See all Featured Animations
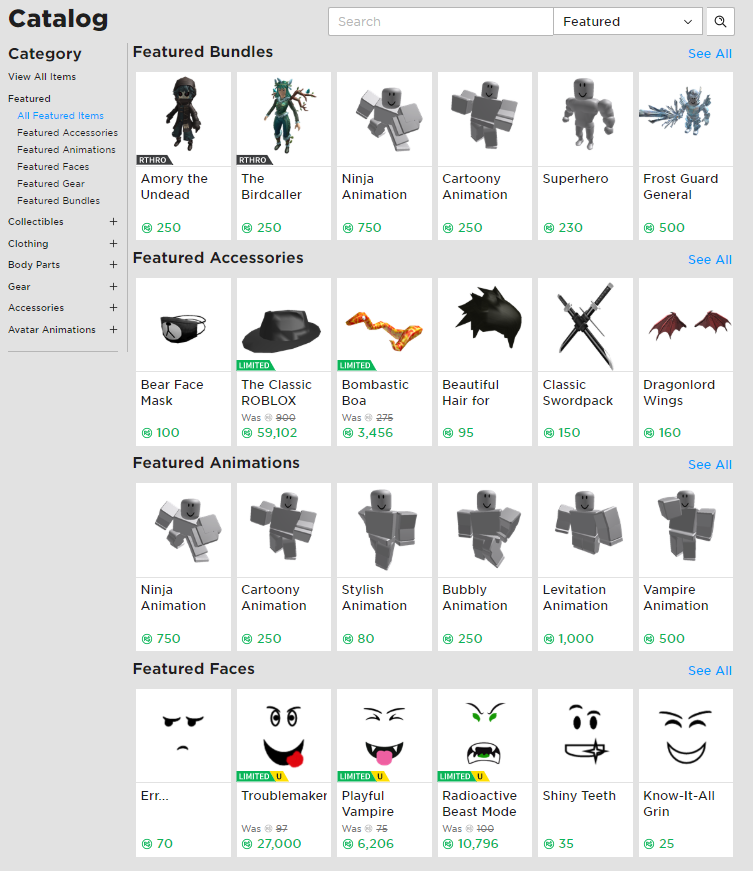The image size is (753, 871). (x=710, y=464)
